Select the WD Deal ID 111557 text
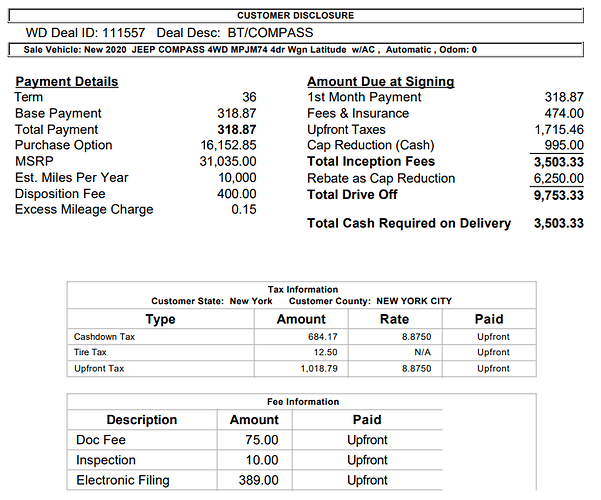 point(85,33)
